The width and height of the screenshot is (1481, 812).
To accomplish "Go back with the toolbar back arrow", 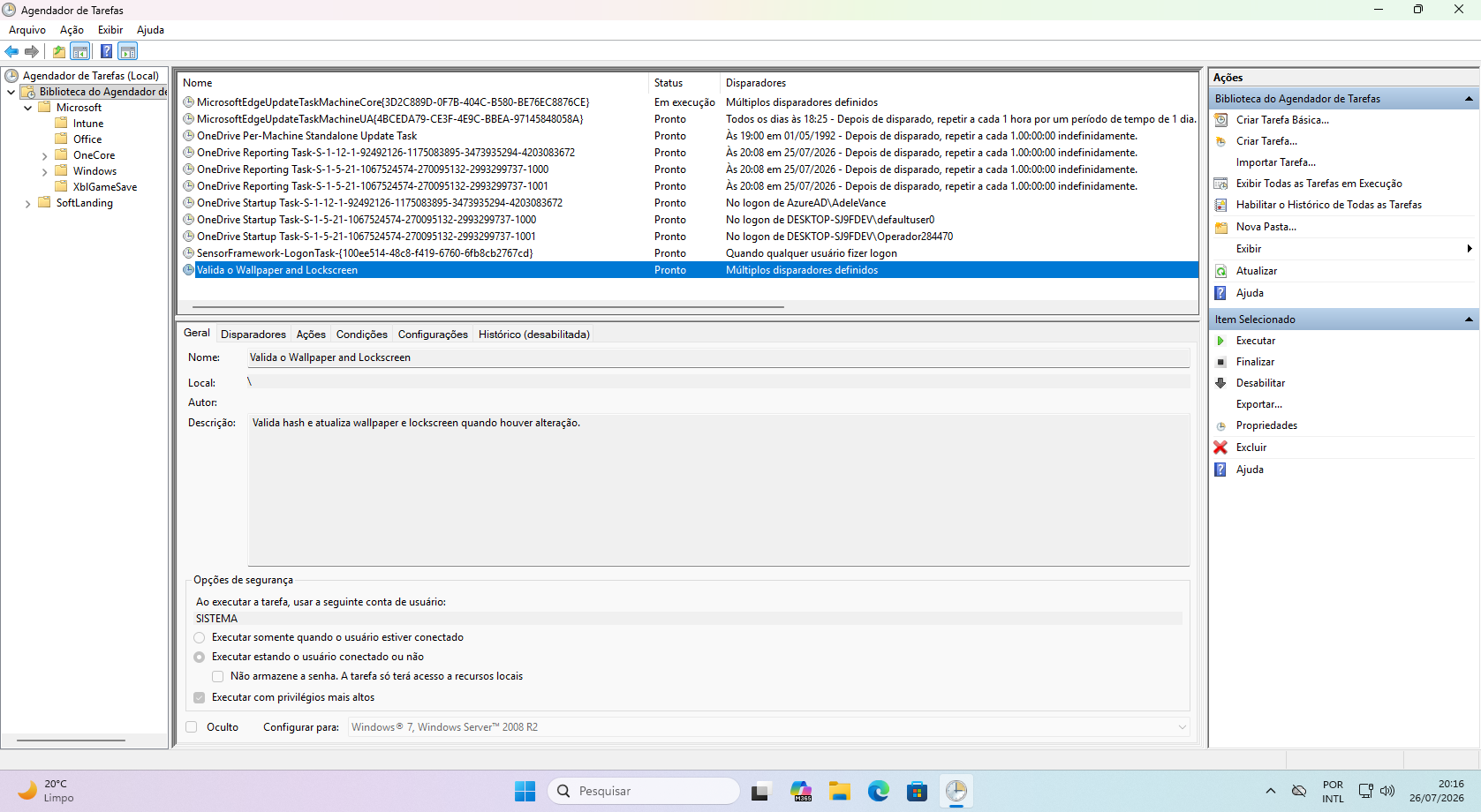I will click(x=11, y=51).
